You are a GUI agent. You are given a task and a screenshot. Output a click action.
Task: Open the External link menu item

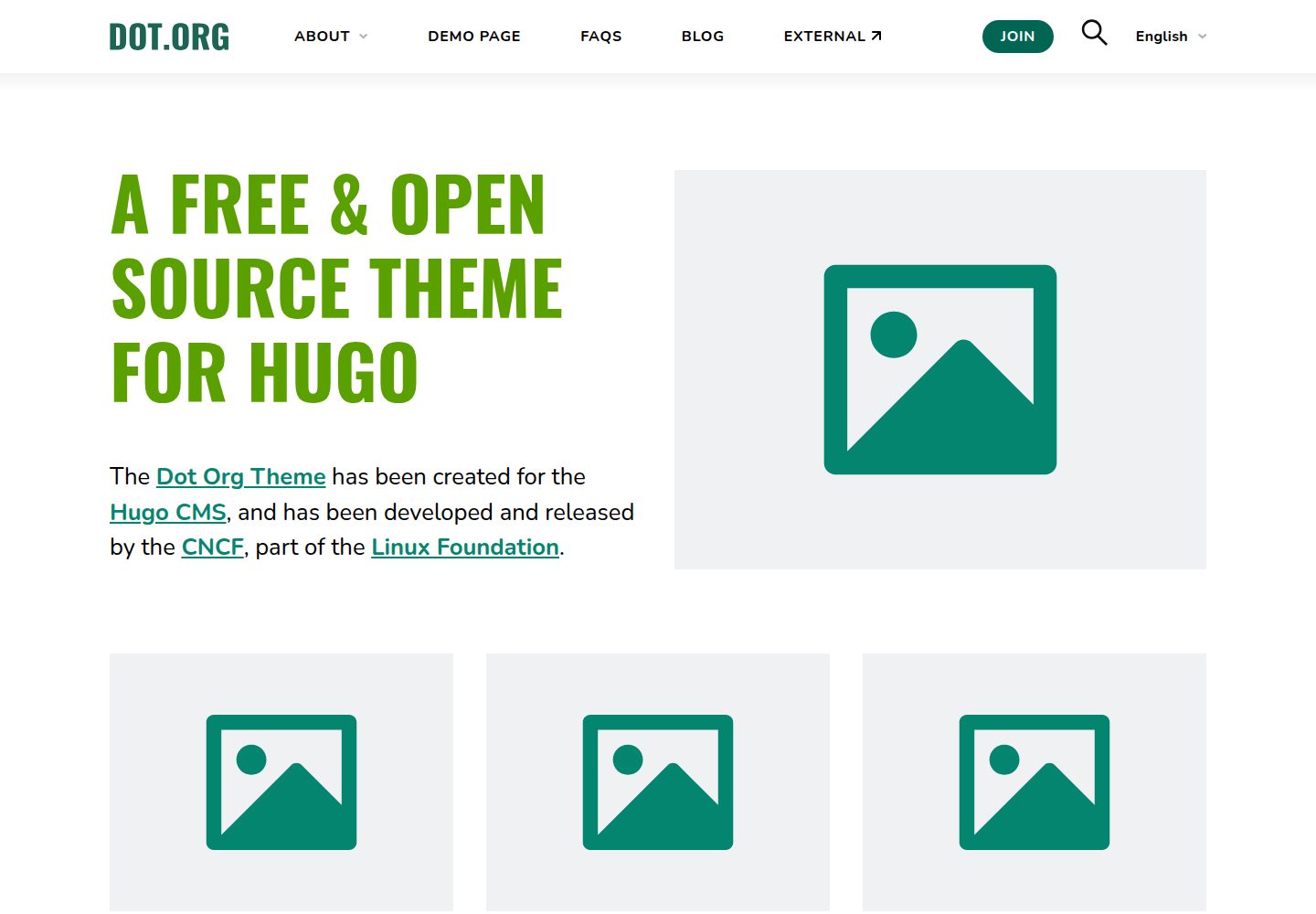point(833,37)
